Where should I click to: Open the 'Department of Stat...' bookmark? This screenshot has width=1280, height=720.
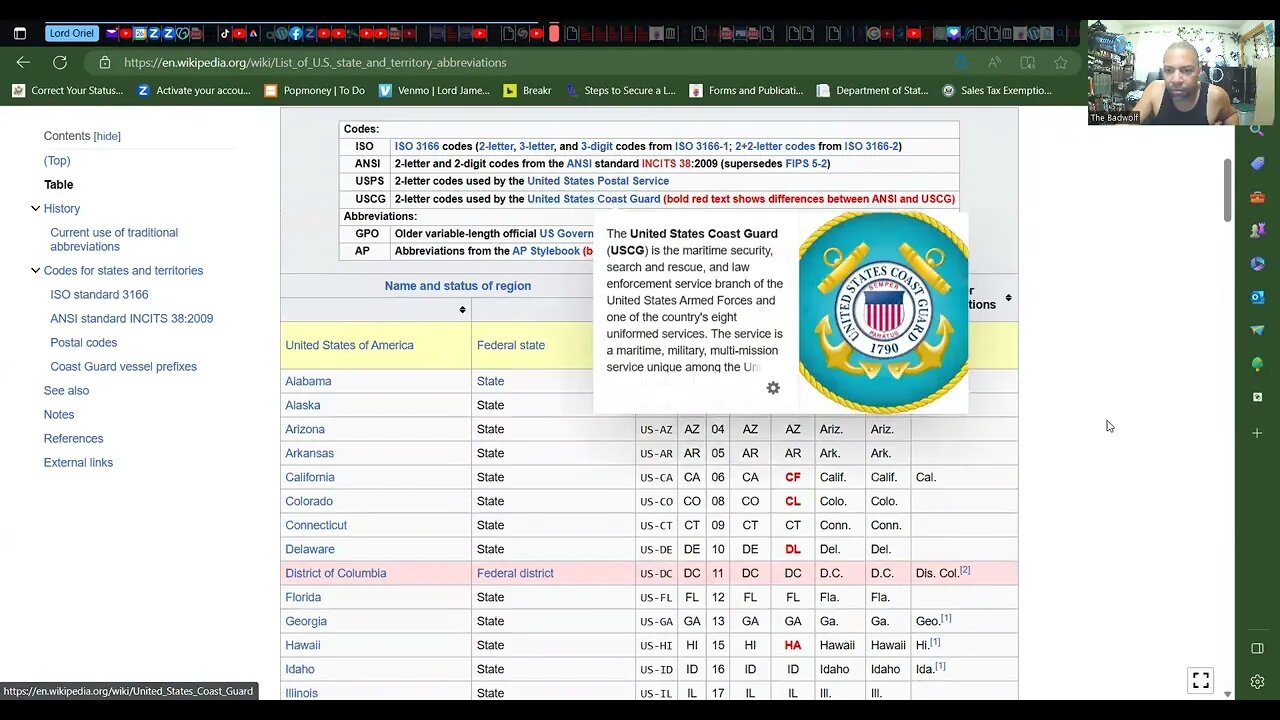tap(872, 90)
